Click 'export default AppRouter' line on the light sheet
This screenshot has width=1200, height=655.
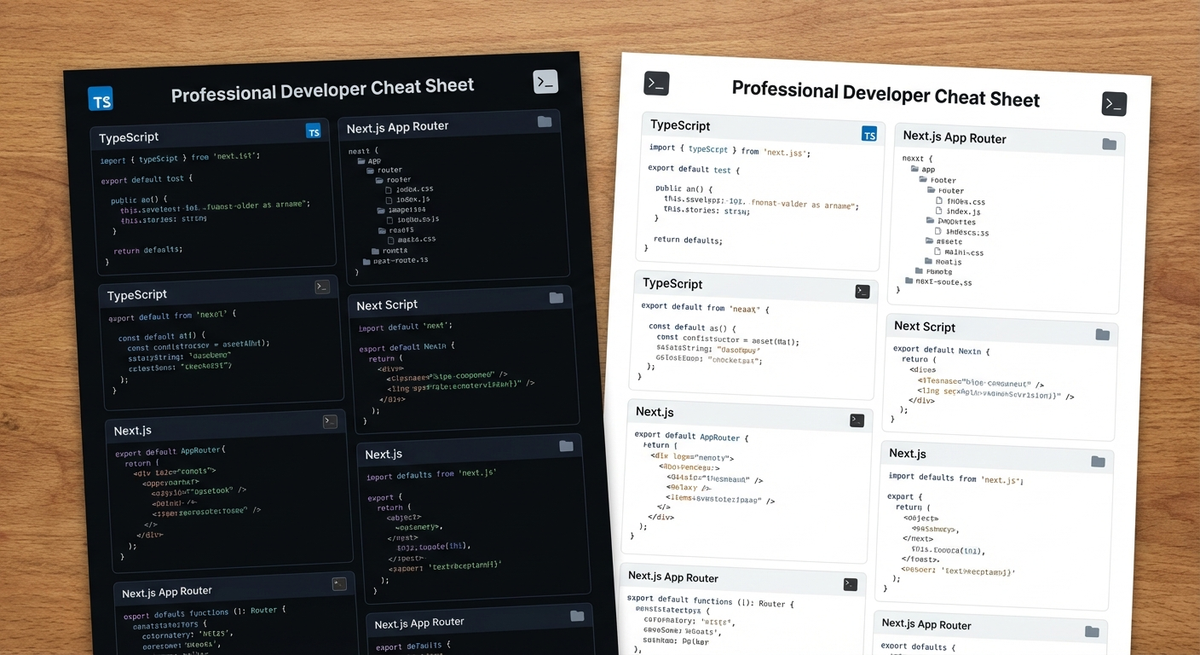tap(692, 436)
